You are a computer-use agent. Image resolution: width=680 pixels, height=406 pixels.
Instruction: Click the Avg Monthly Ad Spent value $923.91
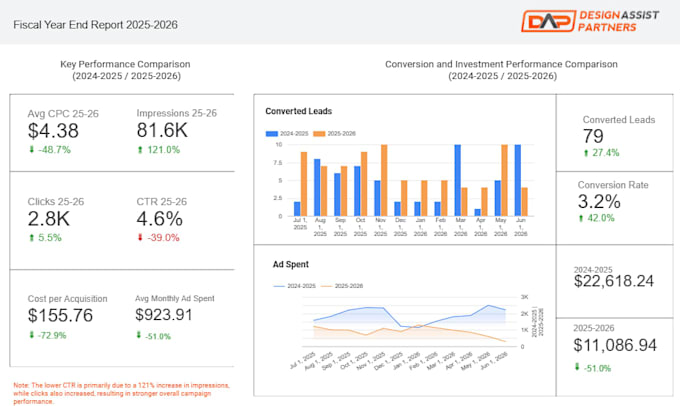click(x=163, y=314)
